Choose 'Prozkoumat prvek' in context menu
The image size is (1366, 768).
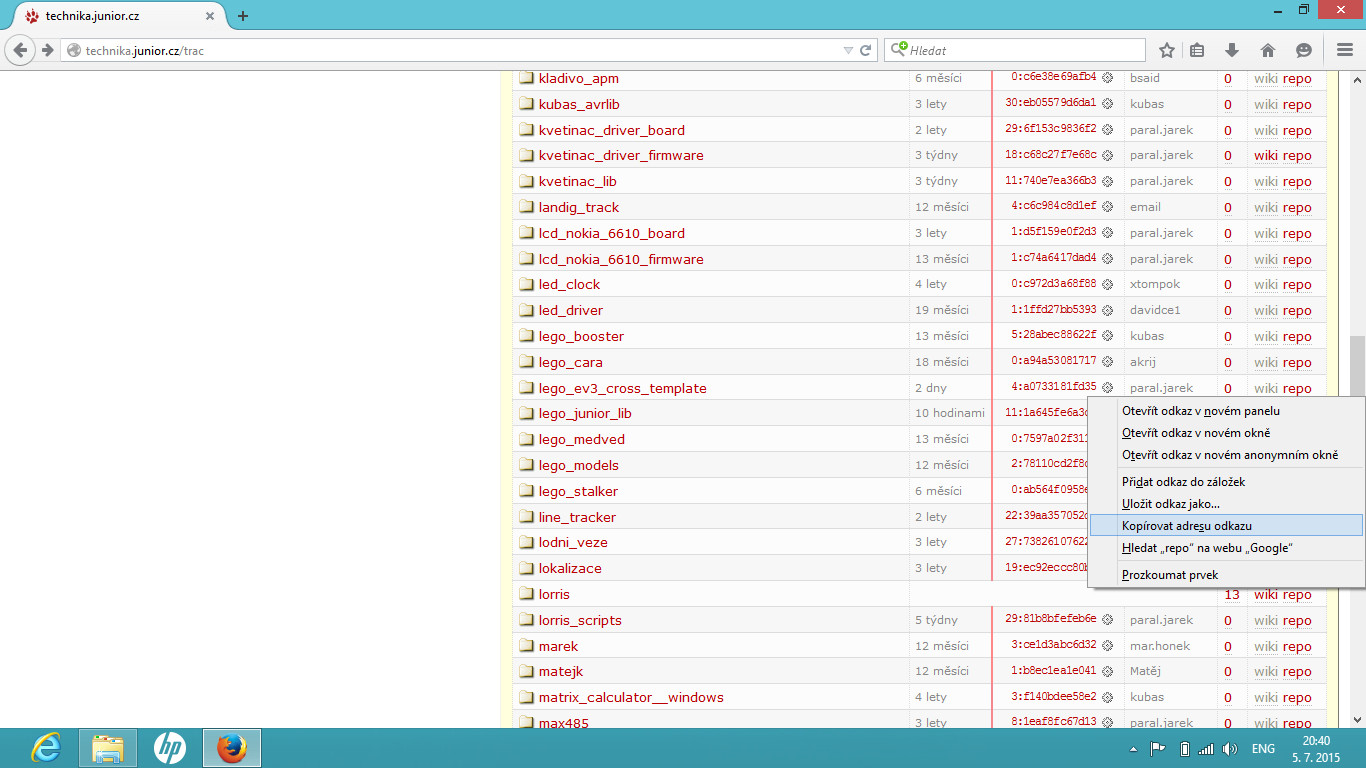pyautogui.click(x=1170, y=575)
